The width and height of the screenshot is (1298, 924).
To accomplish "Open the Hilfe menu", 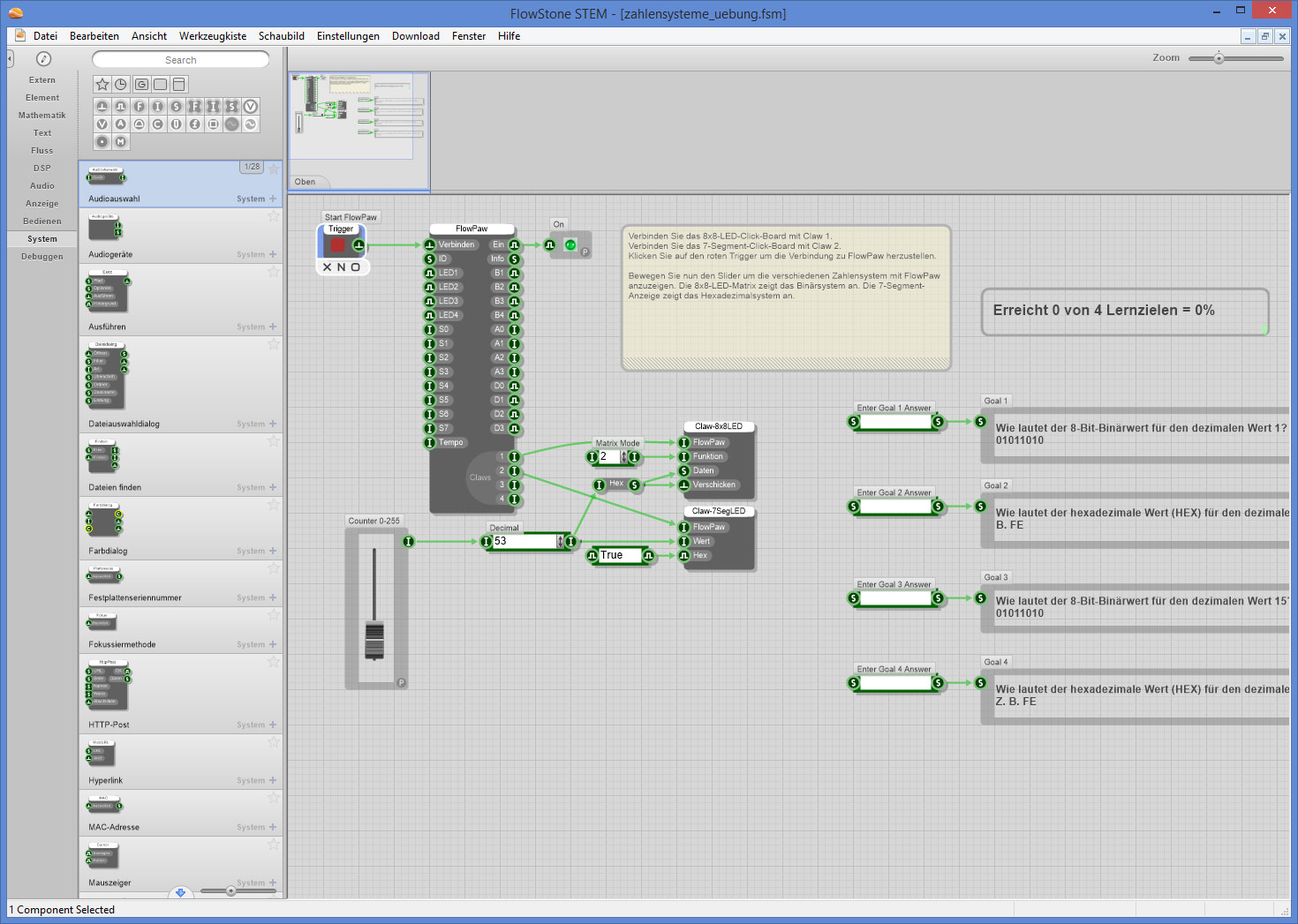I will (x=509, y=36).
